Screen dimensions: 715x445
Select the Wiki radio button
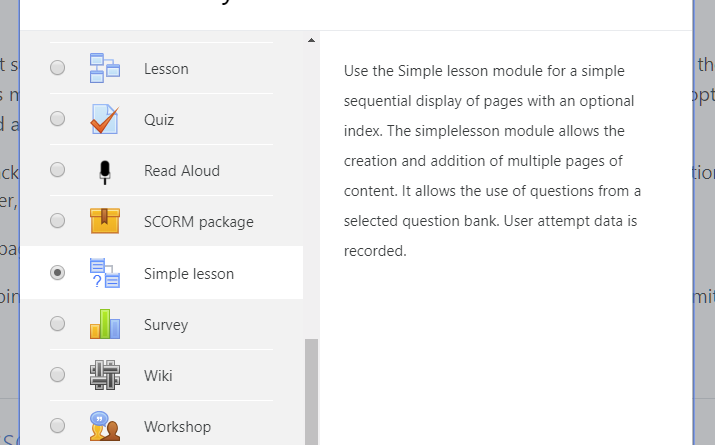point(57,375)
